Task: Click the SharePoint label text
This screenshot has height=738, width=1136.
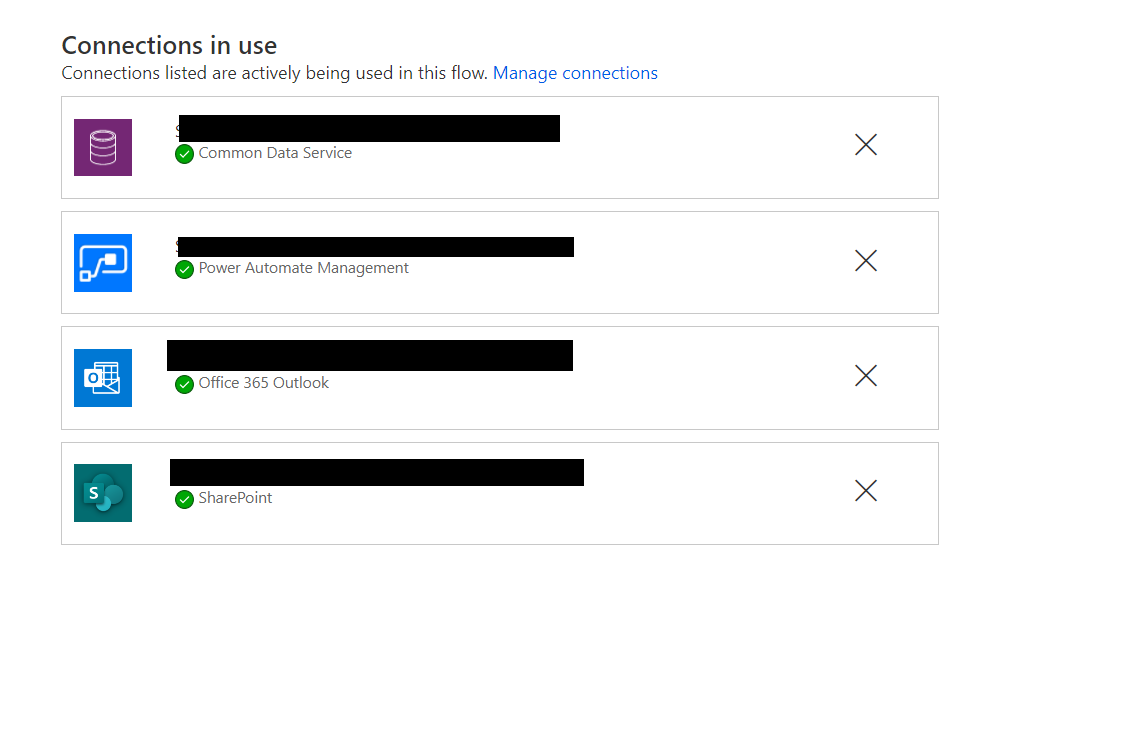Action: coord(234,498)
